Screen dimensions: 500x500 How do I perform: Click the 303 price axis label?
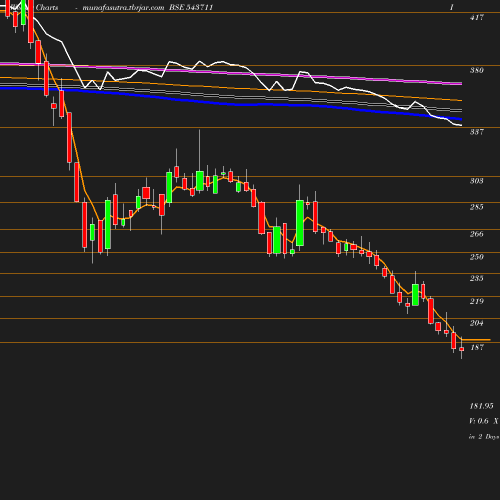coord(477,181)
